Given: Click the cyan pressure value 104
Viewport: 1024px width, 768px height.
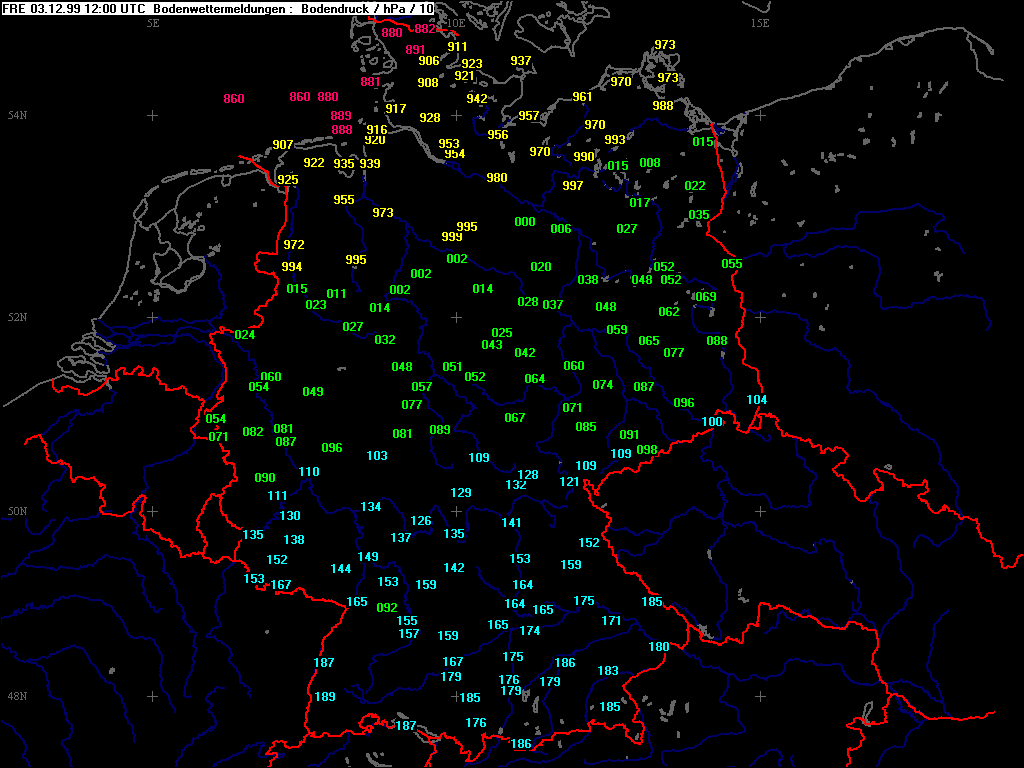Looking at the screenshot, I should tap(757, 400).
